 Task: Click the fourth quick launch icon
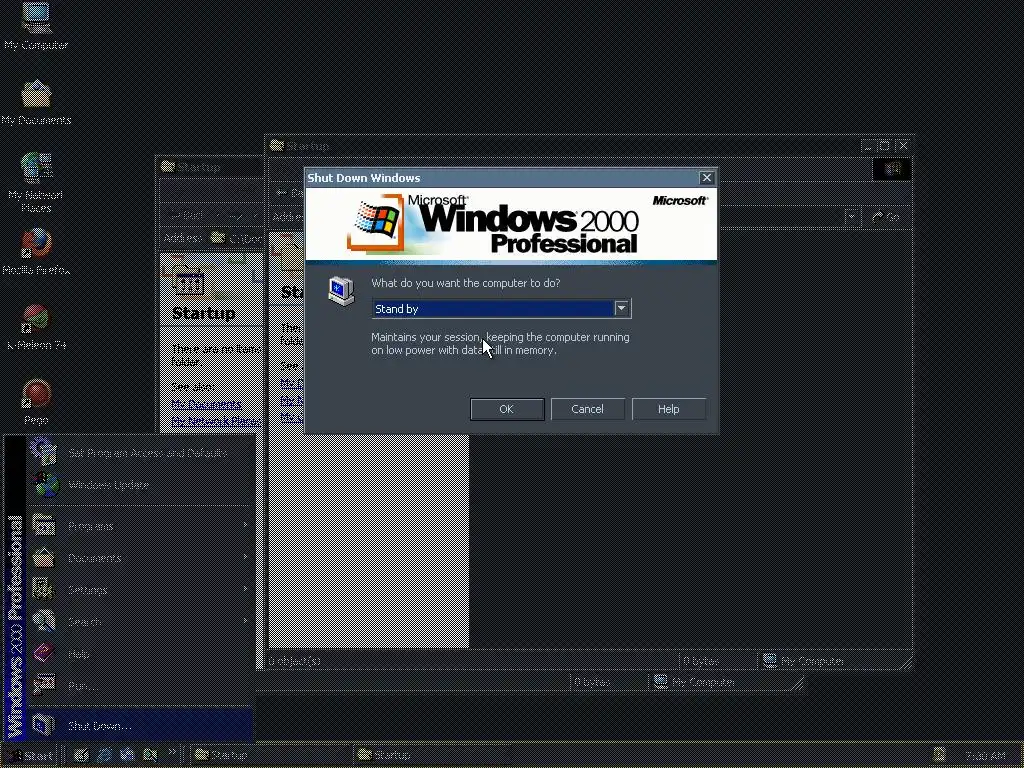[150, 755]
